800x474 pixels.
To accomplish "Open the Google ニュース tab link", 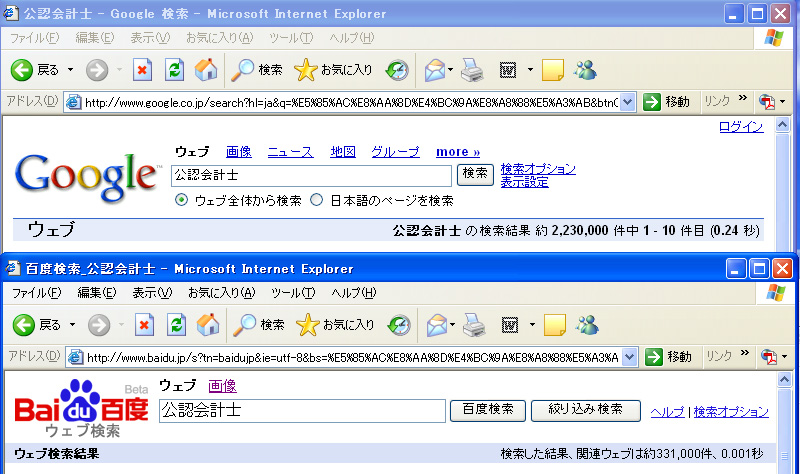I will coord(290,152).
